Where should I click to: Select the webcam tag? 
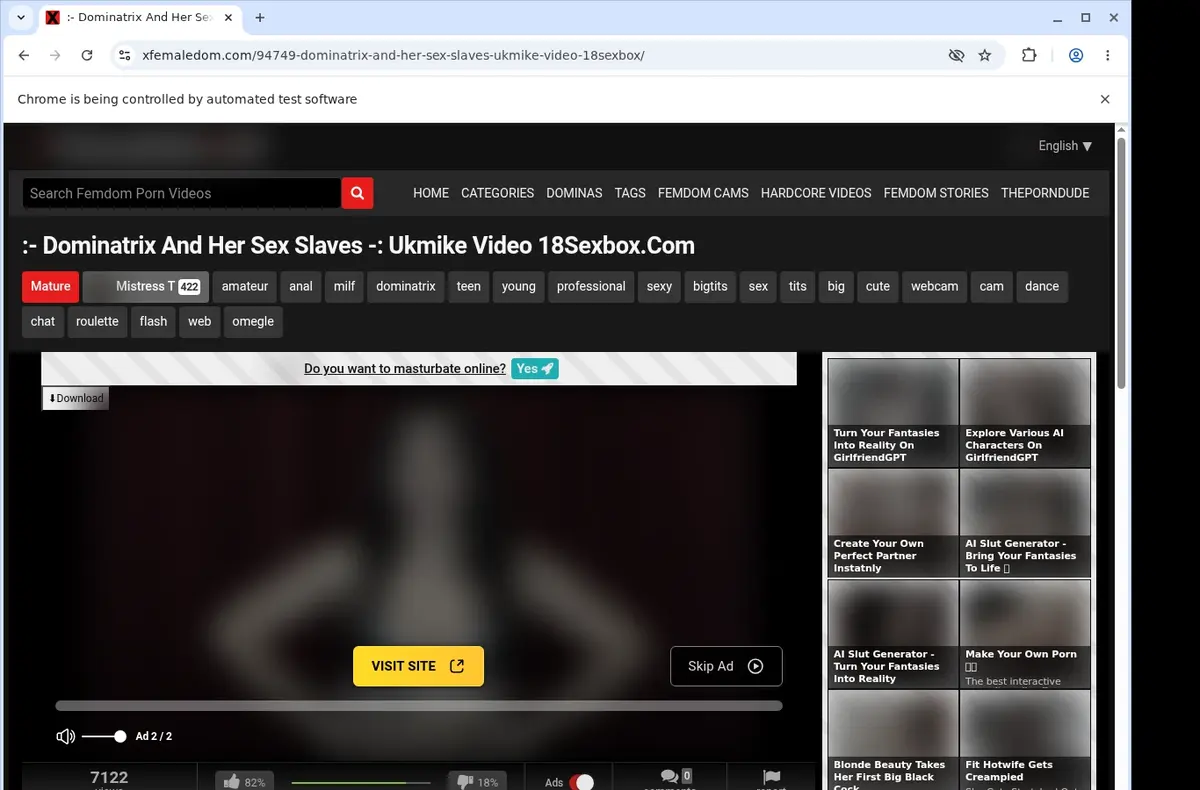coord(934,286)
